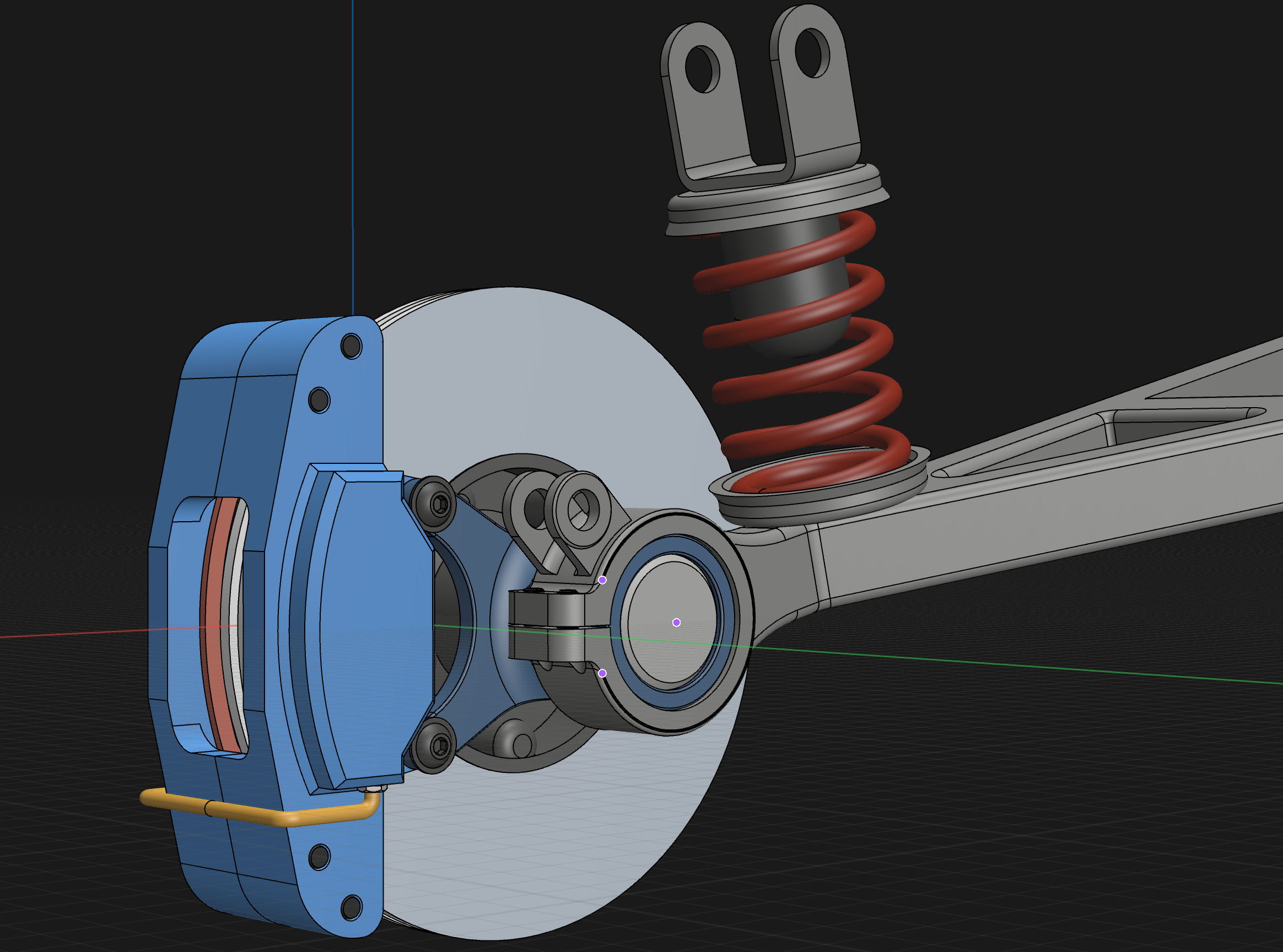
Task: Select the lower purple point below clamp
Action: click(602, 673)
